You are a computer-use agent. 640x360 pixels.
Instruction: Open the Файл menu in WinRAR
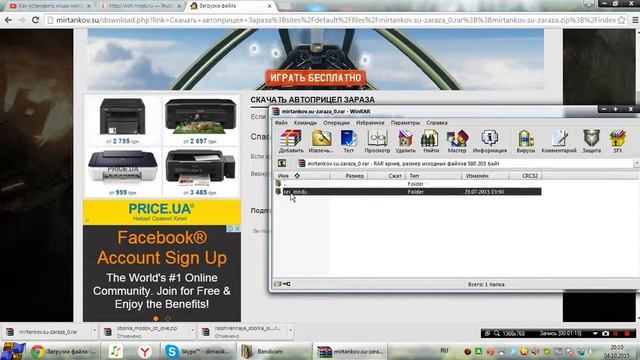pos(281,122)
